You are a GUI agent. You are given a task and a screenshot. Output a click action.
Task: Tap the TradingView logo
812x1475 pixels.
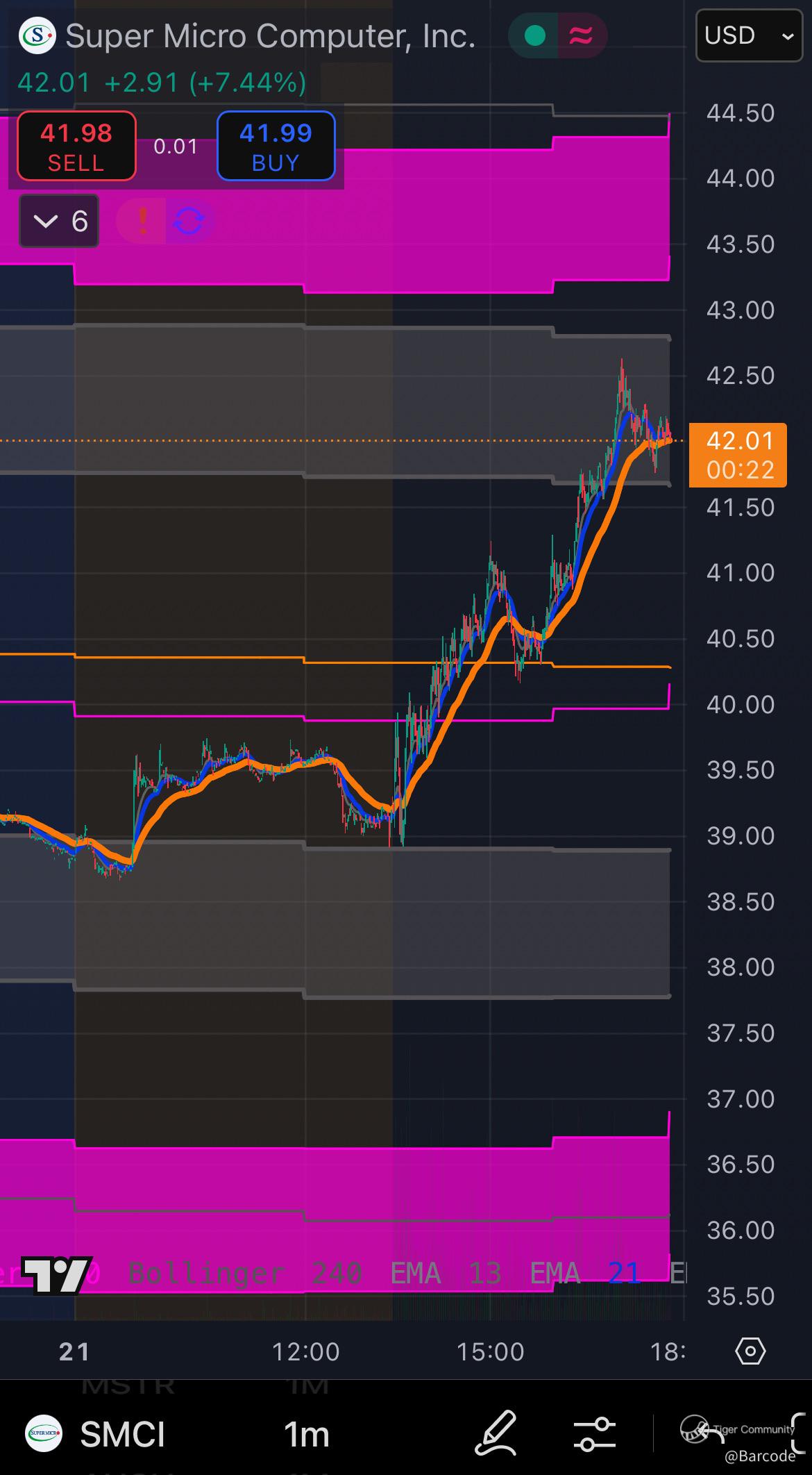click(56, 1274)
